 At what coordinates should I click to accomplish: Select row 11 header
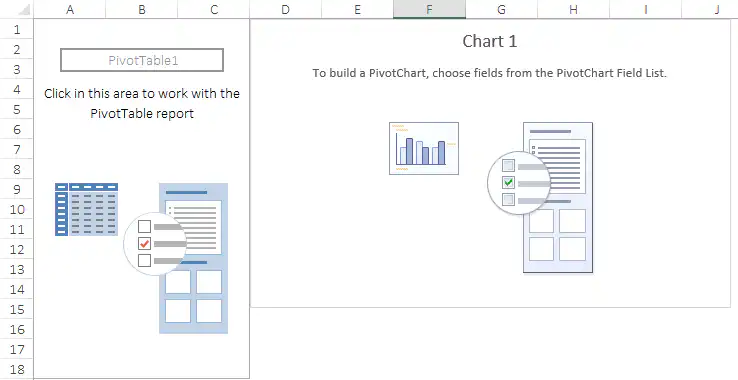pyautogui.click(x=17, y=229)
